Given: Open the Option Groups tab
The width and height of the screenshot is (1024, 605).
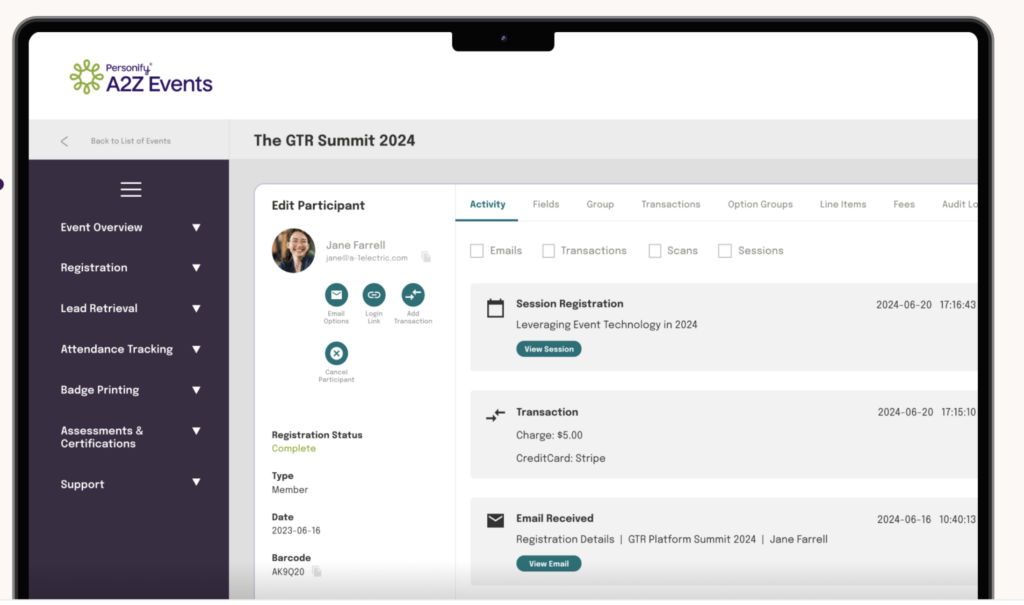Looking at the screenshot, I should coord(760,204).
